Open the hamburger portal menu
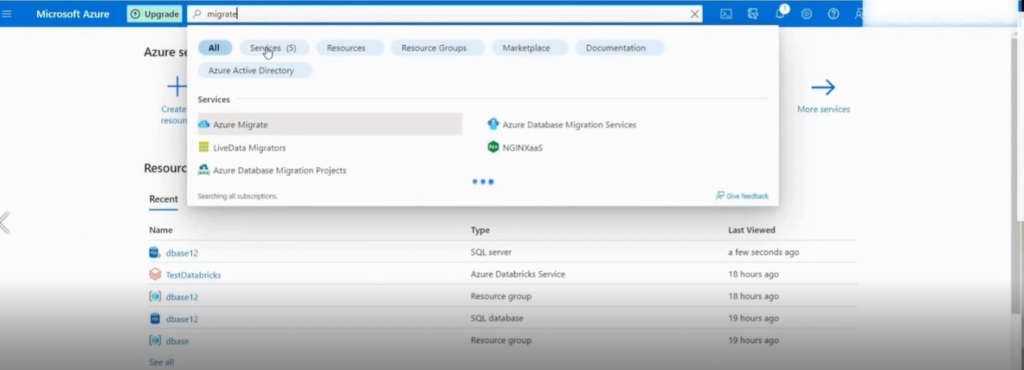Viewport: 1024px width, 370px height. coord(7,14)
